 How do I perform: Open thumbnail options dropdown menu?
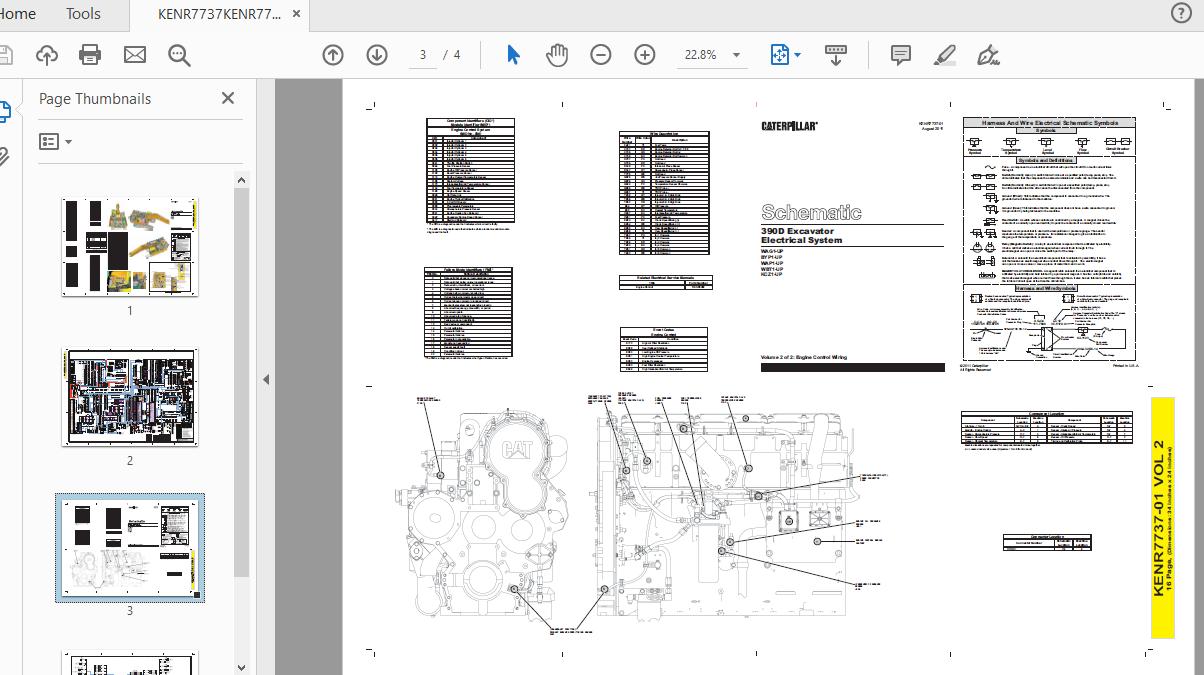click(x=56, y=142)
